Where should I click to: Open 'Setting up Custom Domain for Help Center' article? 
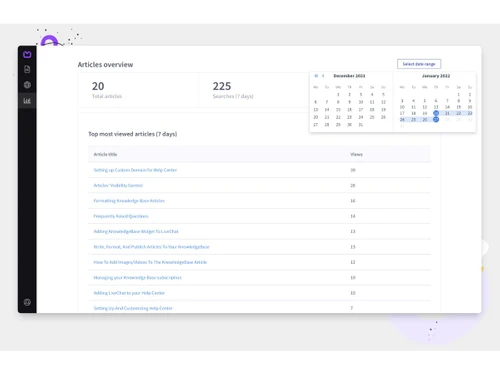tap(135, 170)
